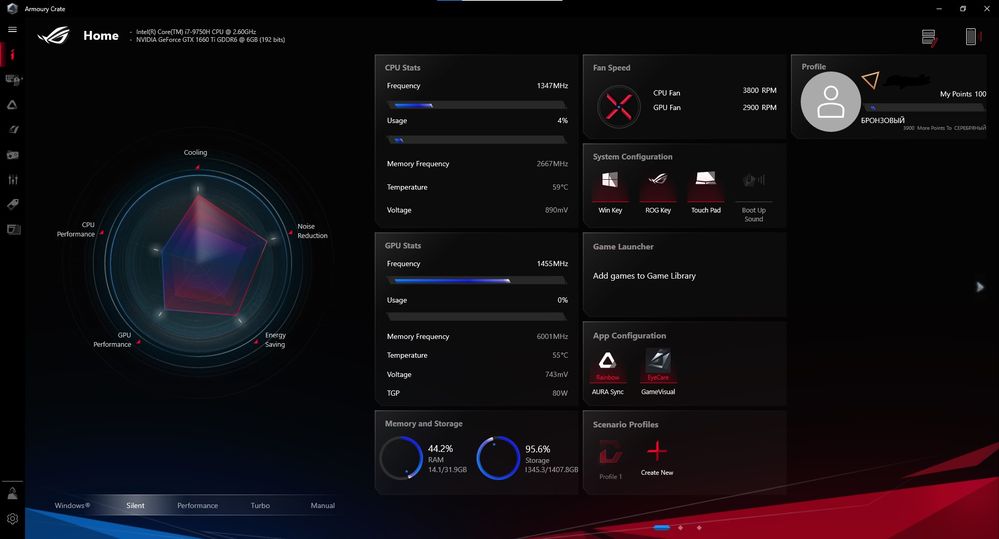This screenshot has width=999, height=539.
Task: Open GameVisual from the left sidebar
Action: [12, 129]
